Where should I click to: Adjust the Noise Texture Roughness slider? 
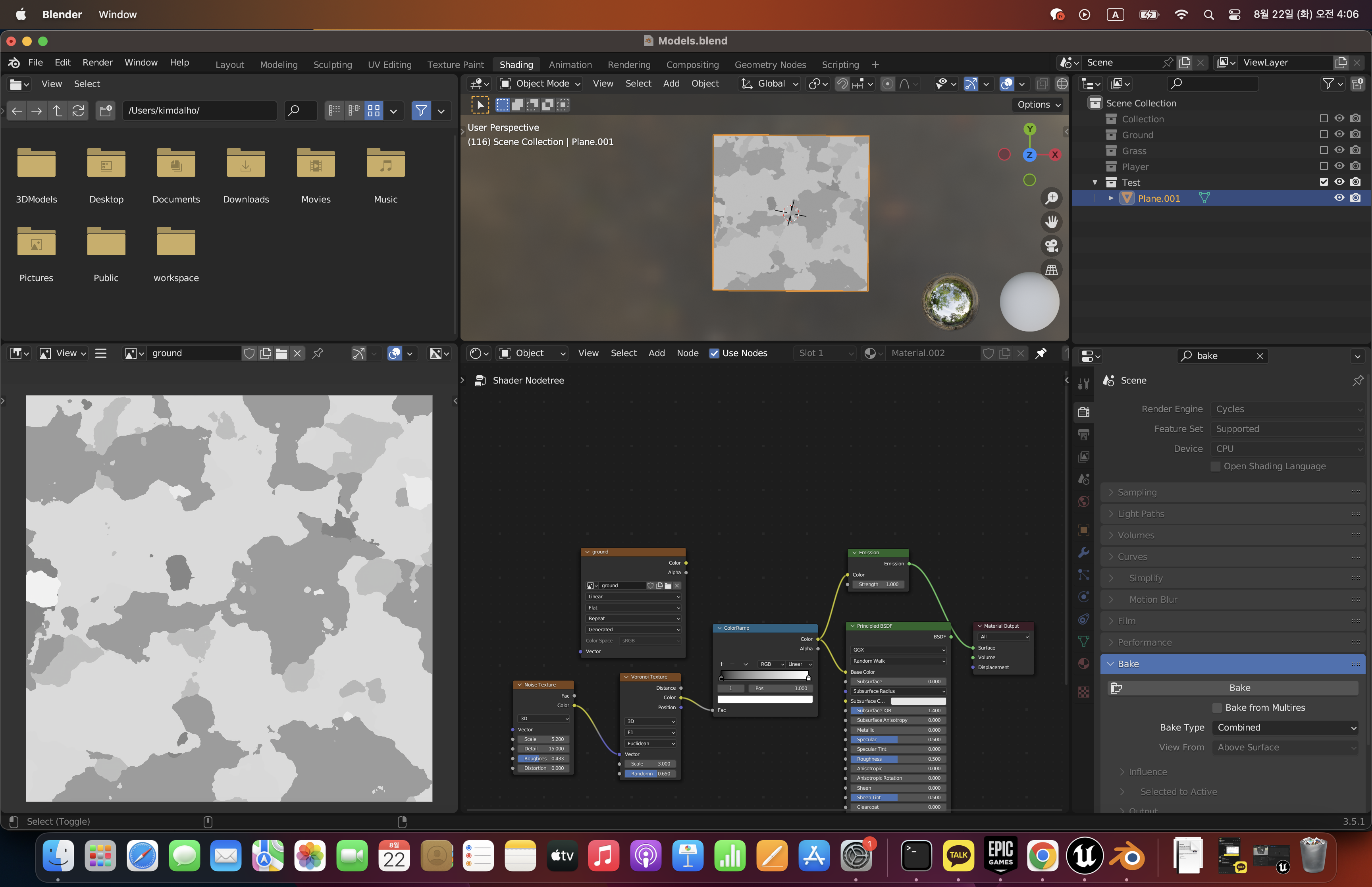coord(543,759)
